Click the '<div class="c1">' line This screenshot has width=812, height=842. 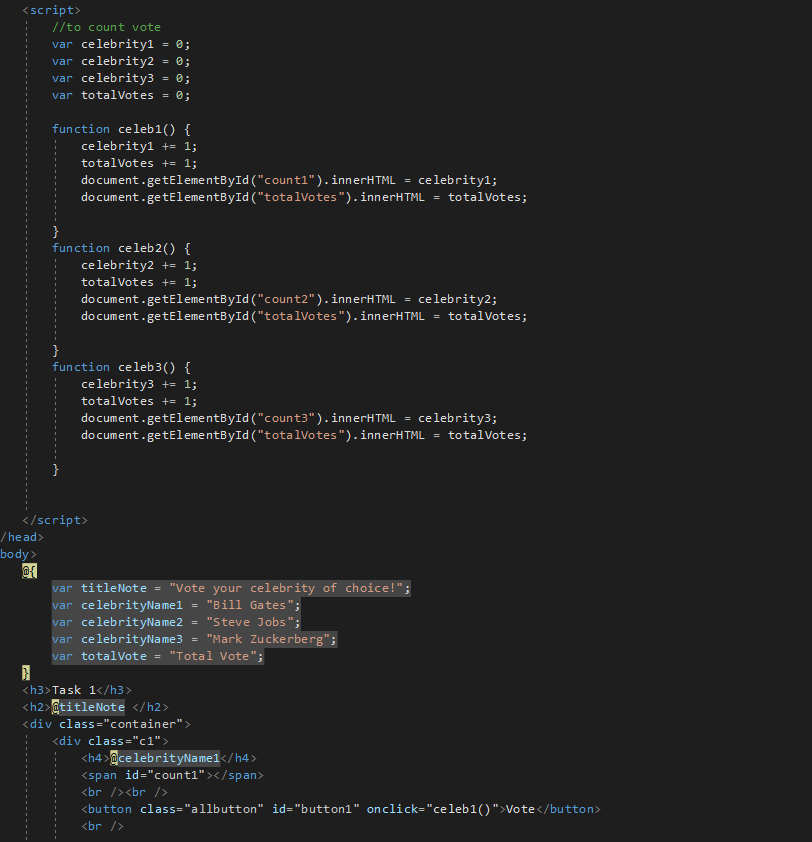tap(110, 741)
